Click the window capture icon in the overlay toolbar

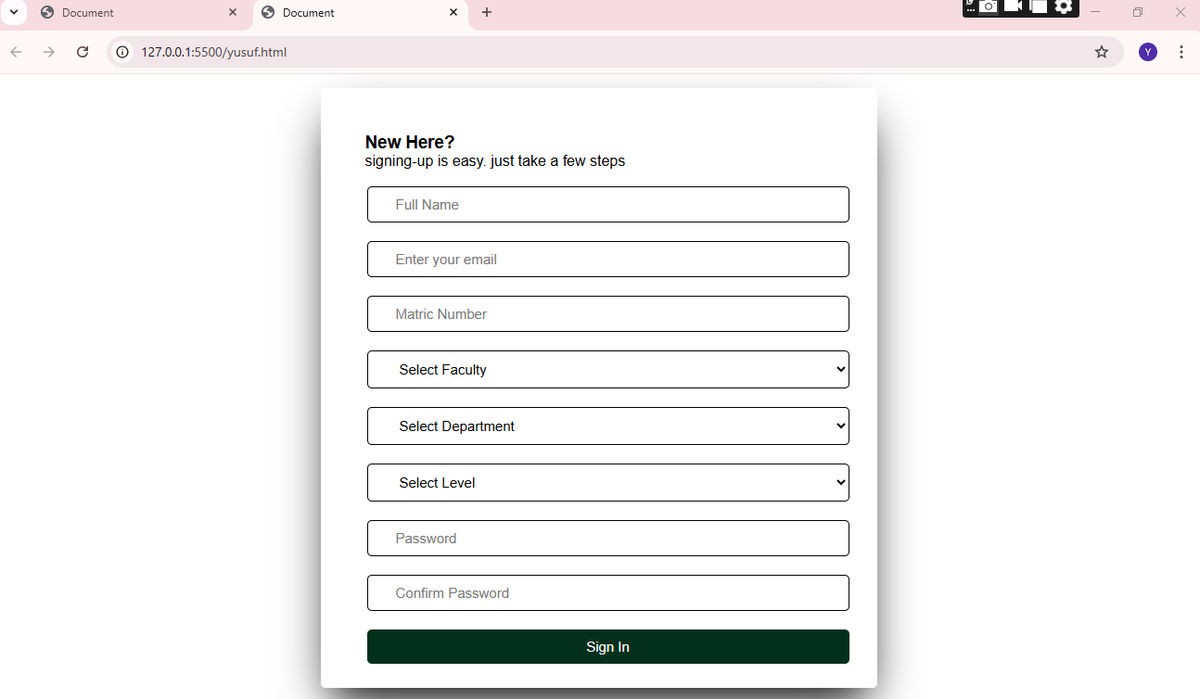1039,7
